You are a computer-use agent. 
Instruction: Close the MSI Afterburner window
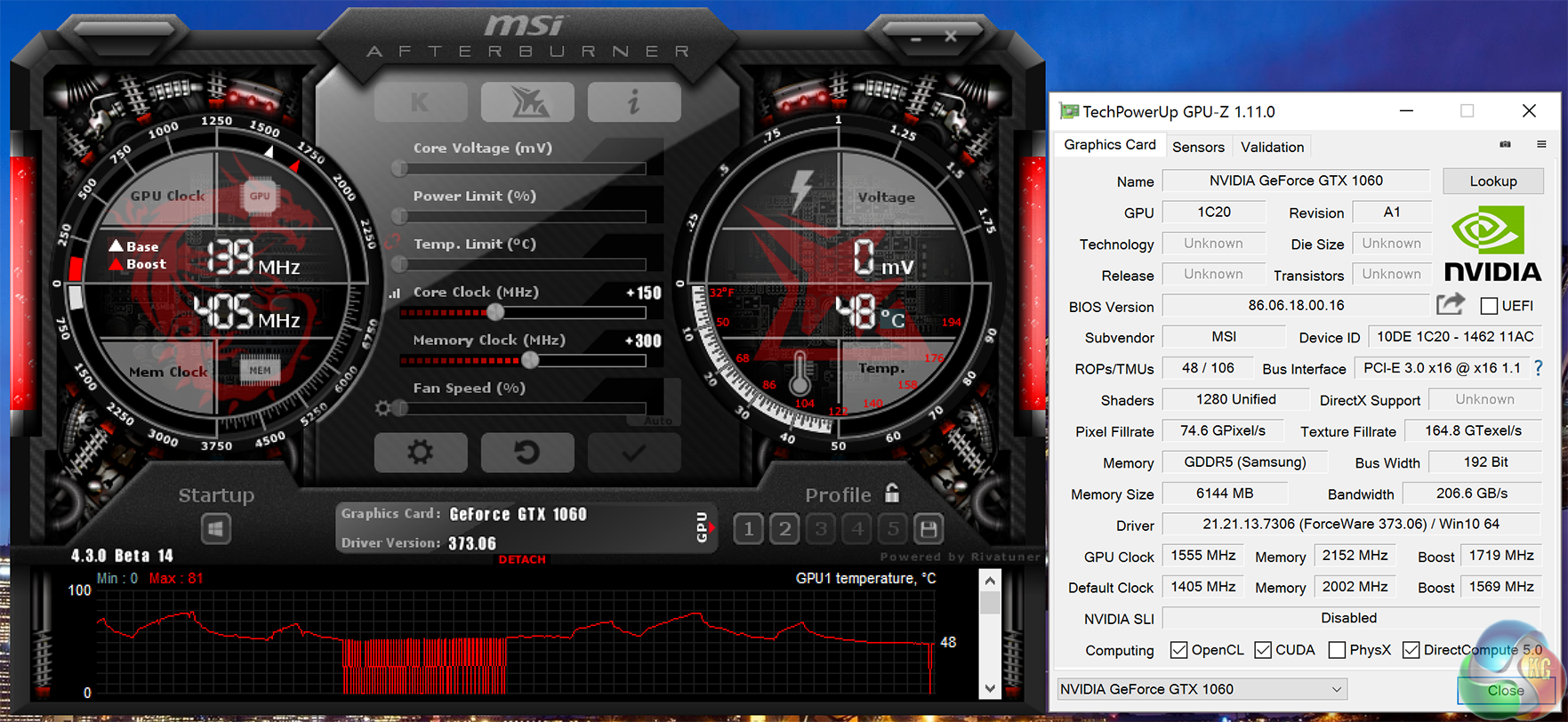pos(951,36)
